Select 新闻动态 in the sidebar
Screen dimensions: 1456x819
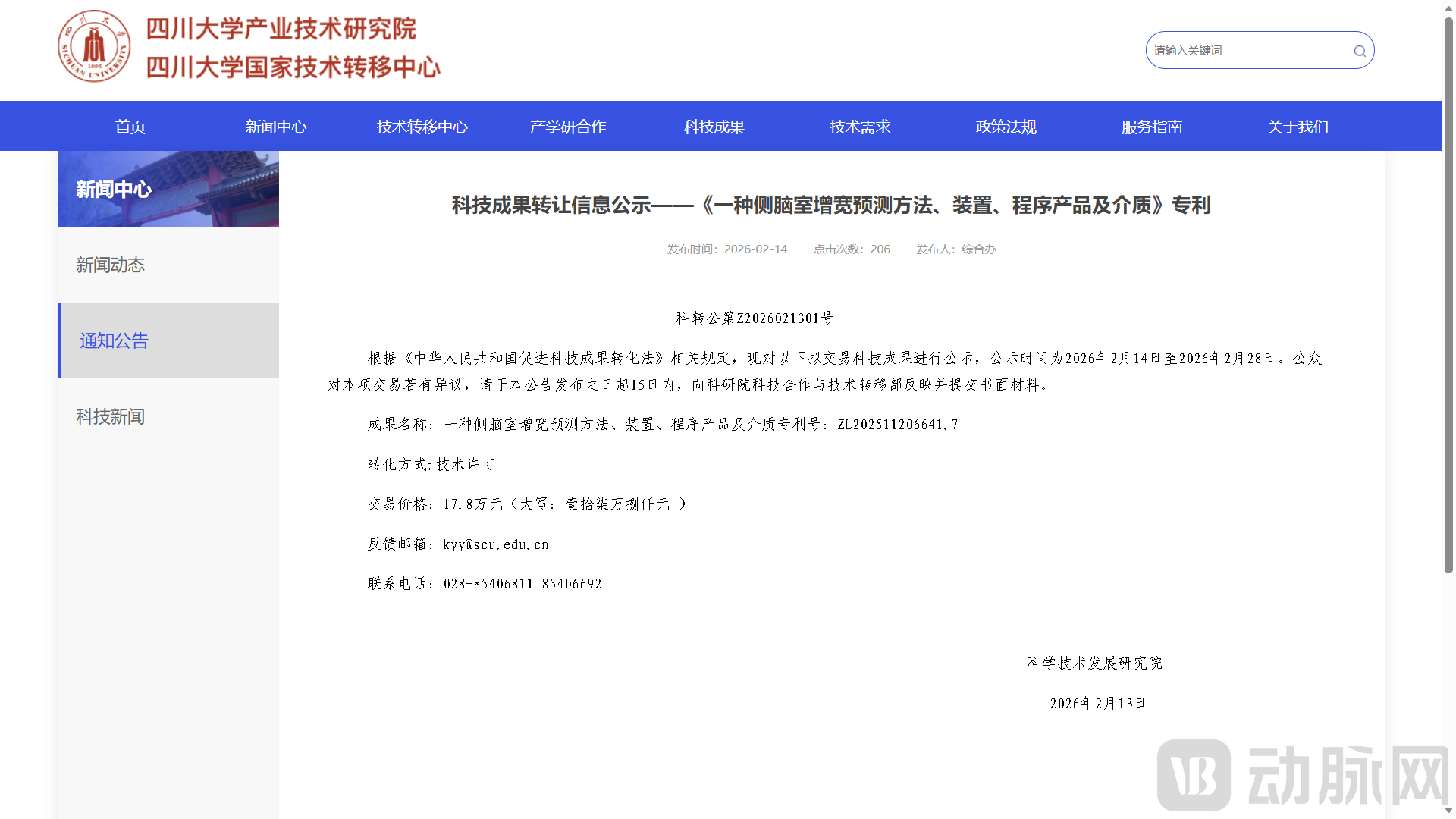pos(111,265)
